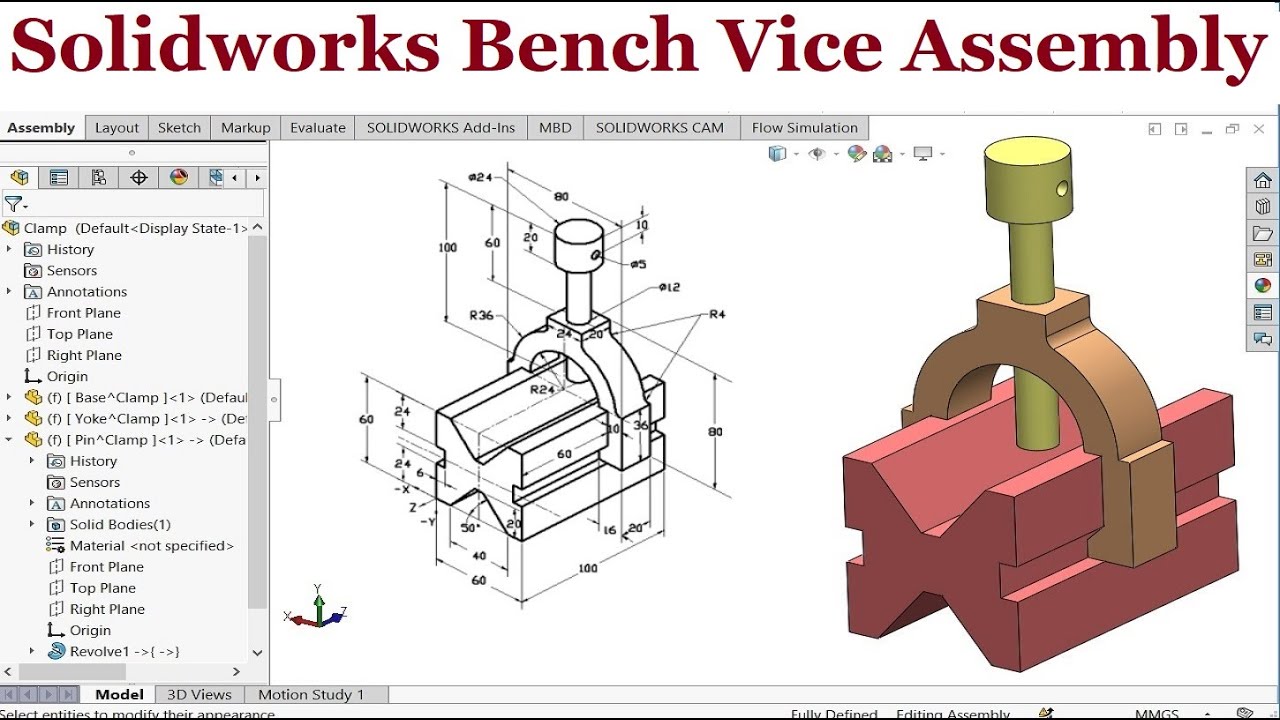
Task: Open the SOLIDWORKS Add-Ins tab
Action: tap(441, 128)
